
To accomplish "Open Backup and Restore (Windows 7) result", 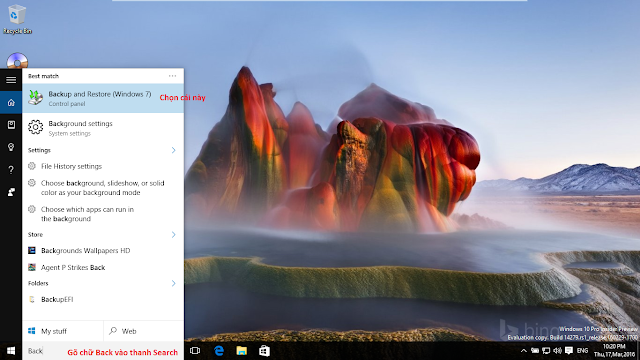I will click(x=103, y=98).
